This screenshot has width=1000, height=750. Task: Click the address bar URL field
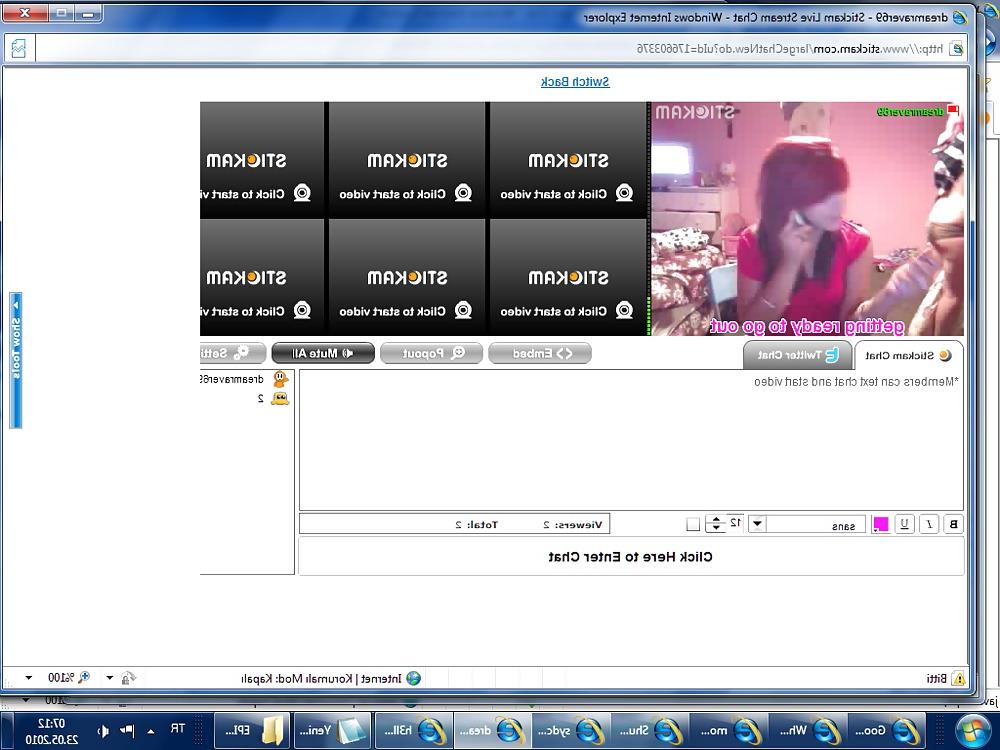tap(491, 48)
